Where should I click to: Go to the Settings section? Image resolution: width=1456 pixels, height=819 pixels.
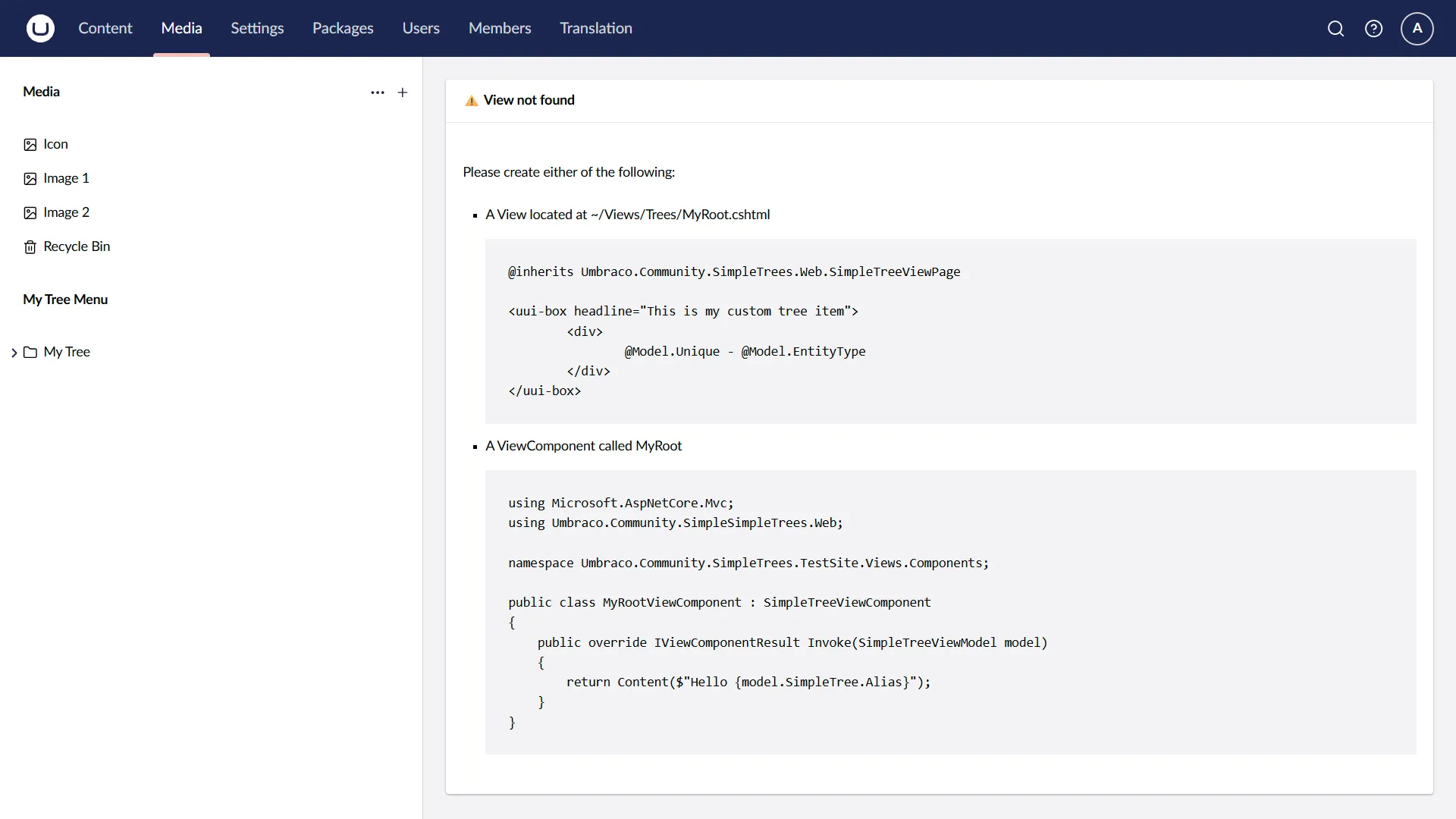[x=257, y=29]
